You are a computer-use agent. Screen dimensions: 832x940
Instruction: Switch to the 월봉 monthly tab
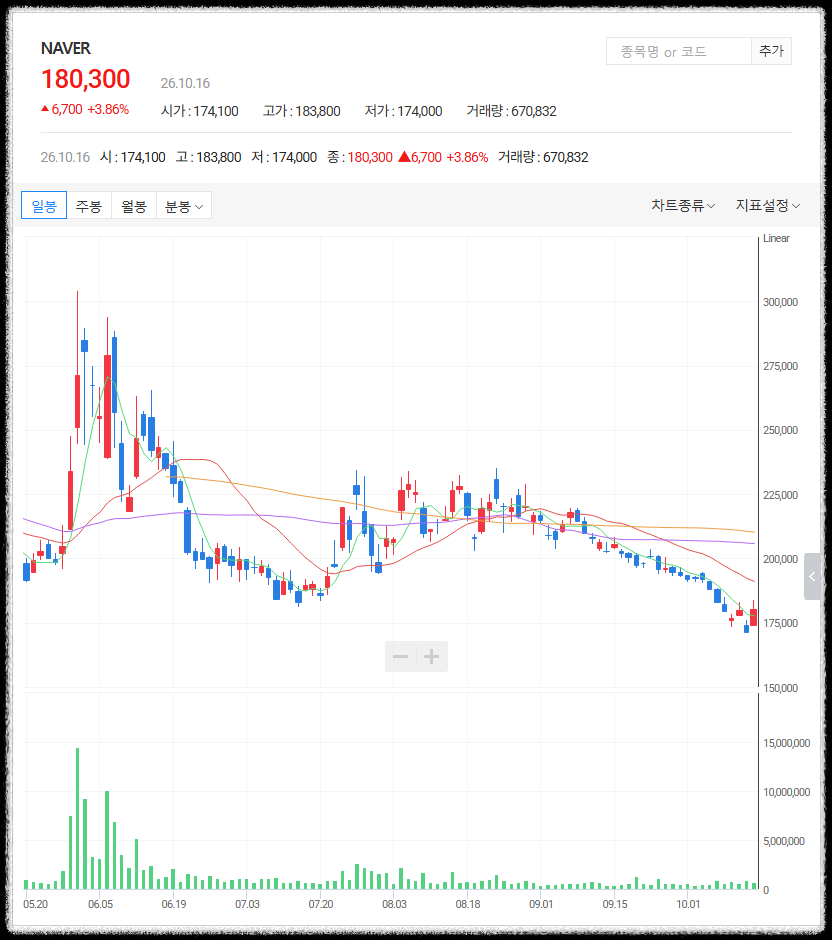tap(134, 206)
